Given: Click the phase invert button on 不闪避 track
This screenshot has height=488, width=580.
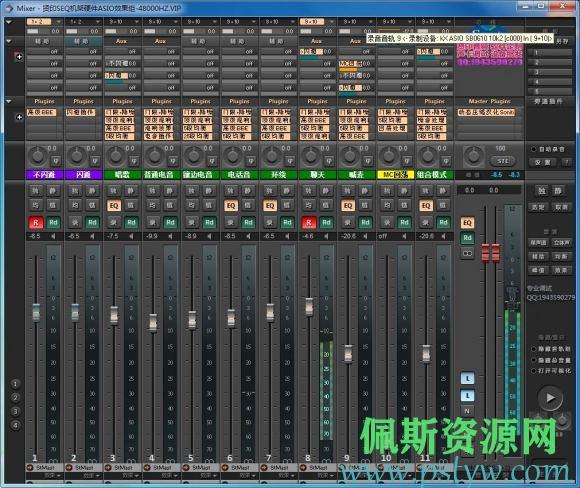Looking at the screenshot, I should (56, 161).
